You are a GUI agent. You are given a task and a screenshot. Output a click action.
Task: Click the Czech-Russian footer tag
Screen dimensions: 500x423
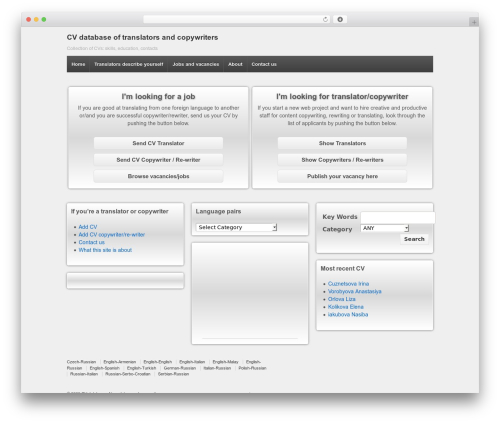(x=81, y=362)
